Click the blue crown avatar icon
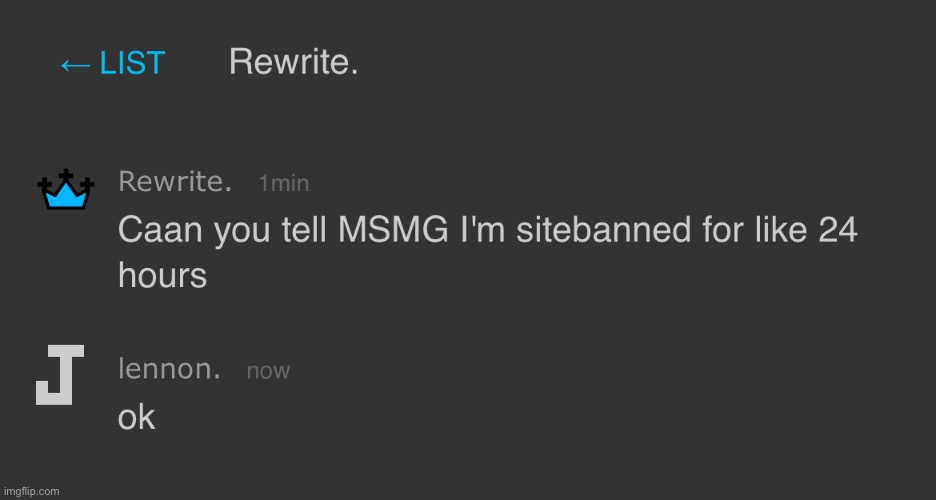This screenshot has width=936, height=500. 66,190
